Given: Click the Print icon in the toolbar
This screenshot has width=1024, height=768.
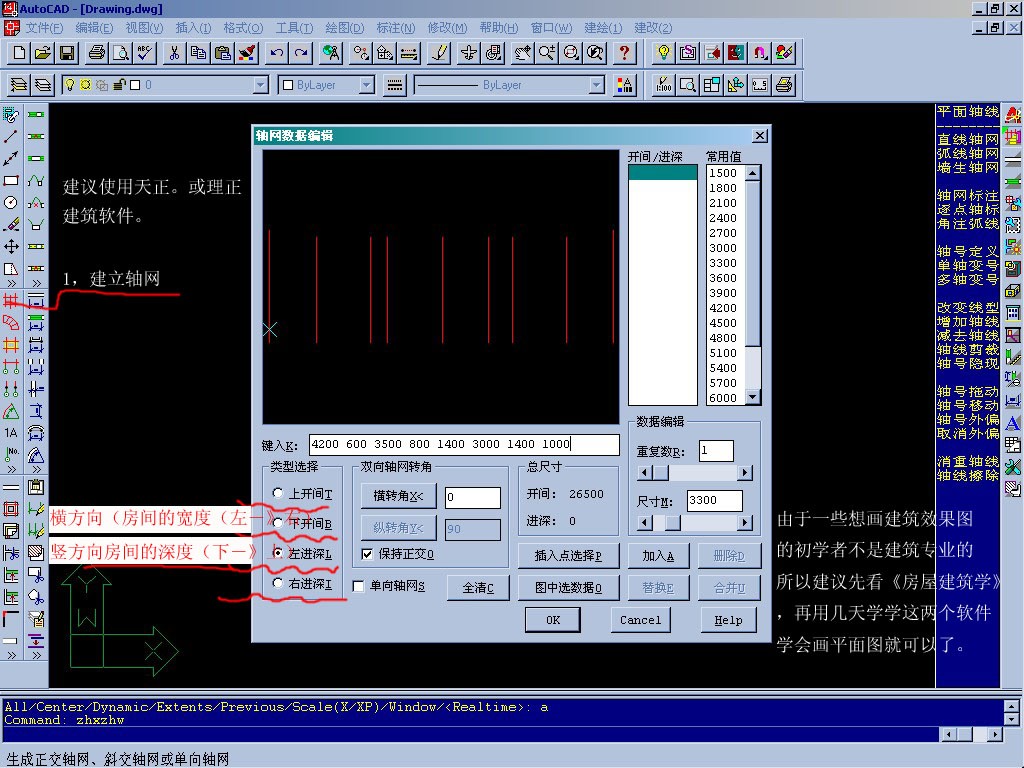Looking at the screenshot, I should [x=97, y=53].
